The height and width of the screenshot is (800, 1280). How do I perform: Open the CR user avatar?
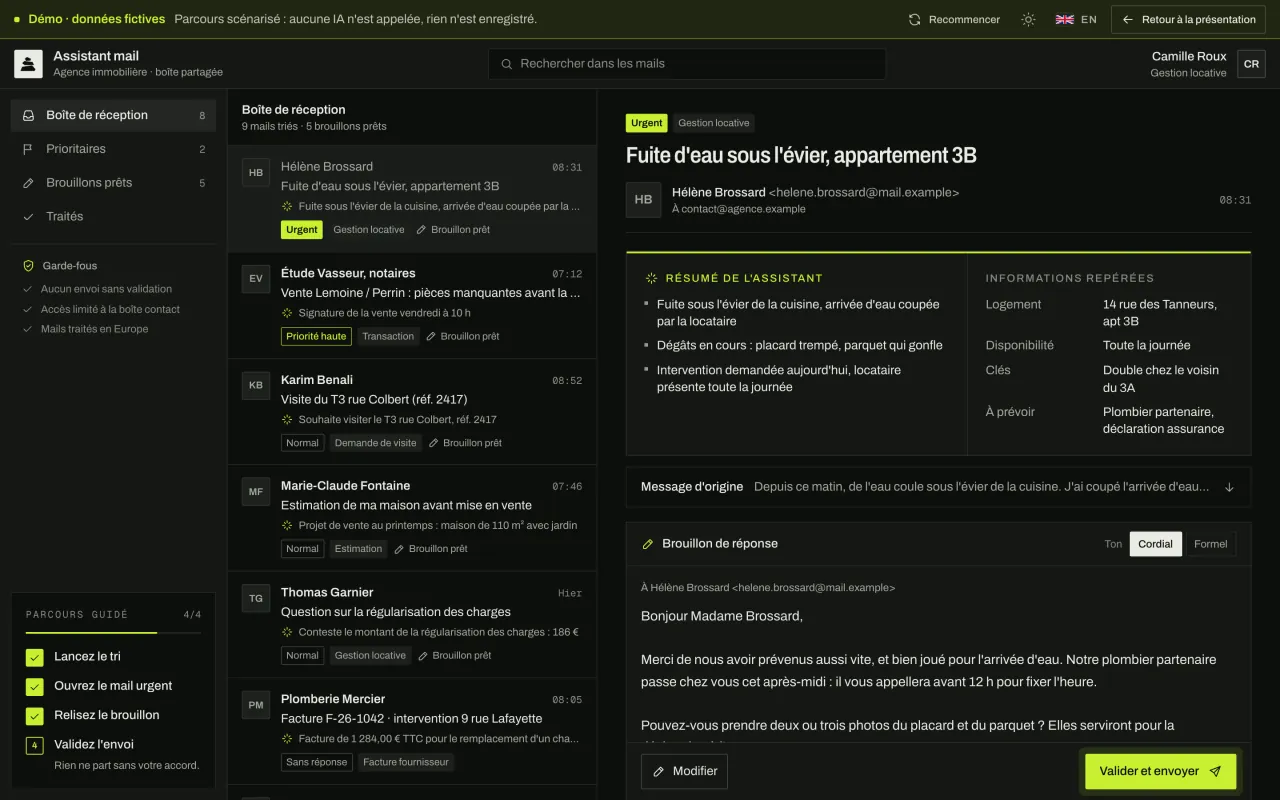pyautogui.click(x=1251, y=64)
